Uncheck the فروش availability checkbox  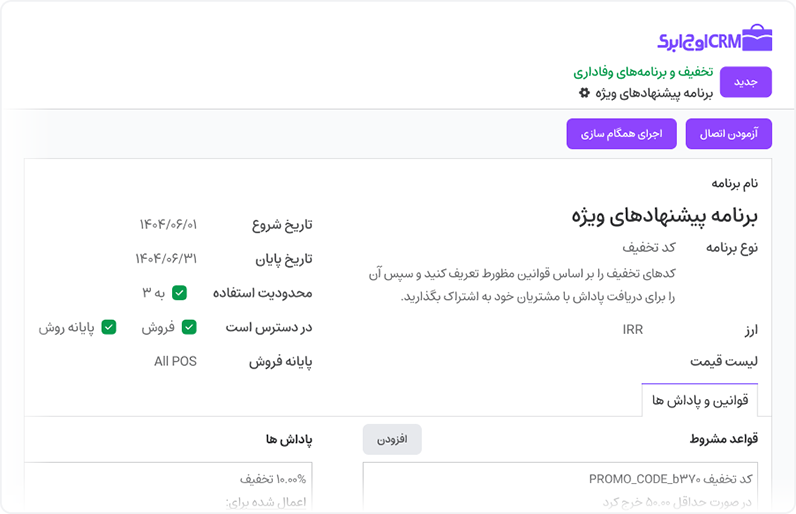[189, 327]
